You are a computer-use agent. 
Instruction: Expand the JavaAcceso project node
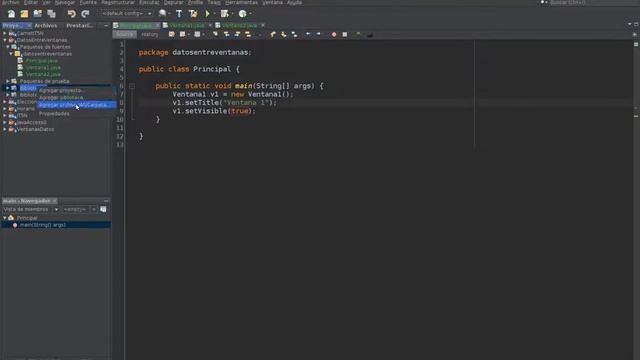click(x=5, y=122)
